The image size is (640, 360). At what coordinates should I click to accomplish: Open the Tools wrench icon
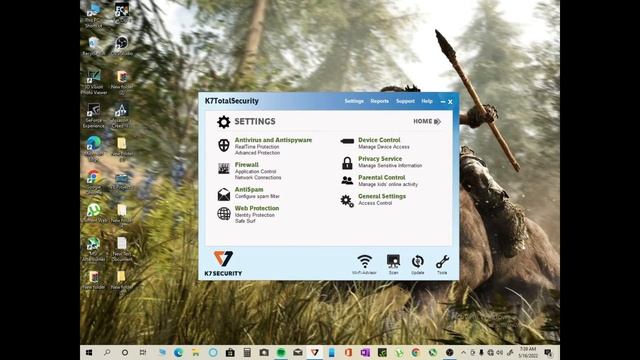point(442,264)
